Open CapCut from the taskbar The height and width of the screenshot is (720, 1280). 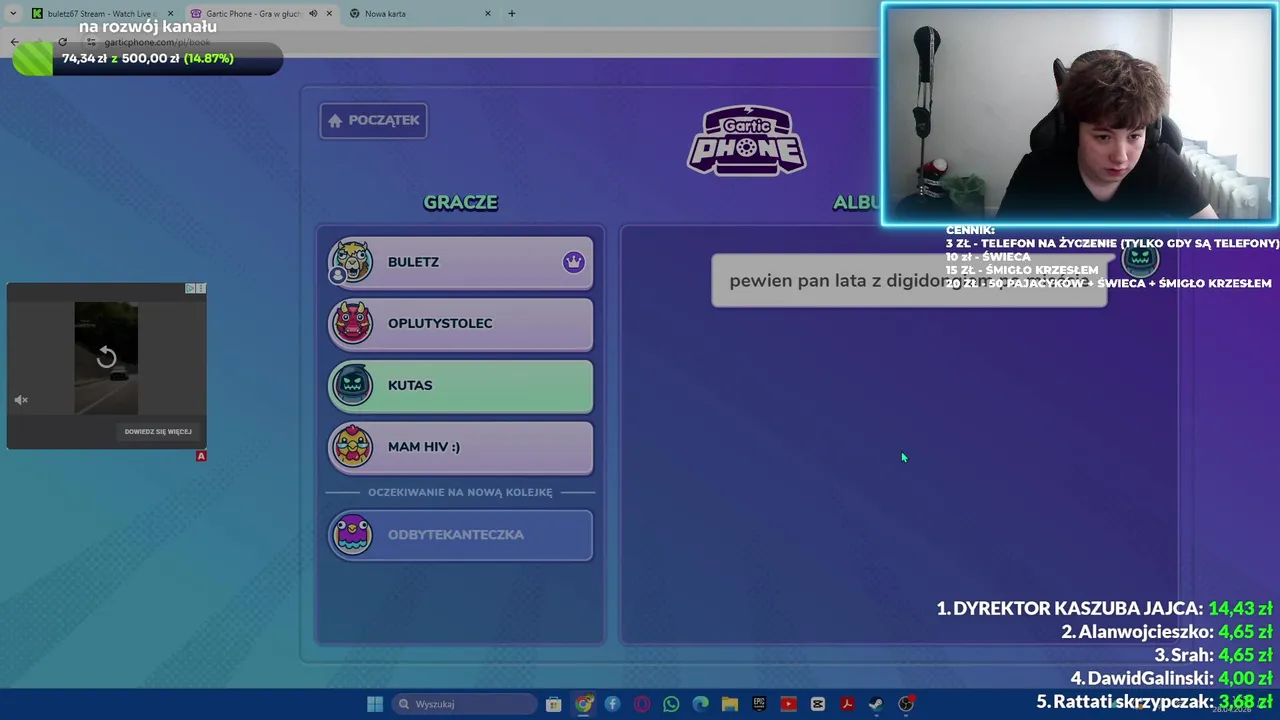click(x=818, y=704)
